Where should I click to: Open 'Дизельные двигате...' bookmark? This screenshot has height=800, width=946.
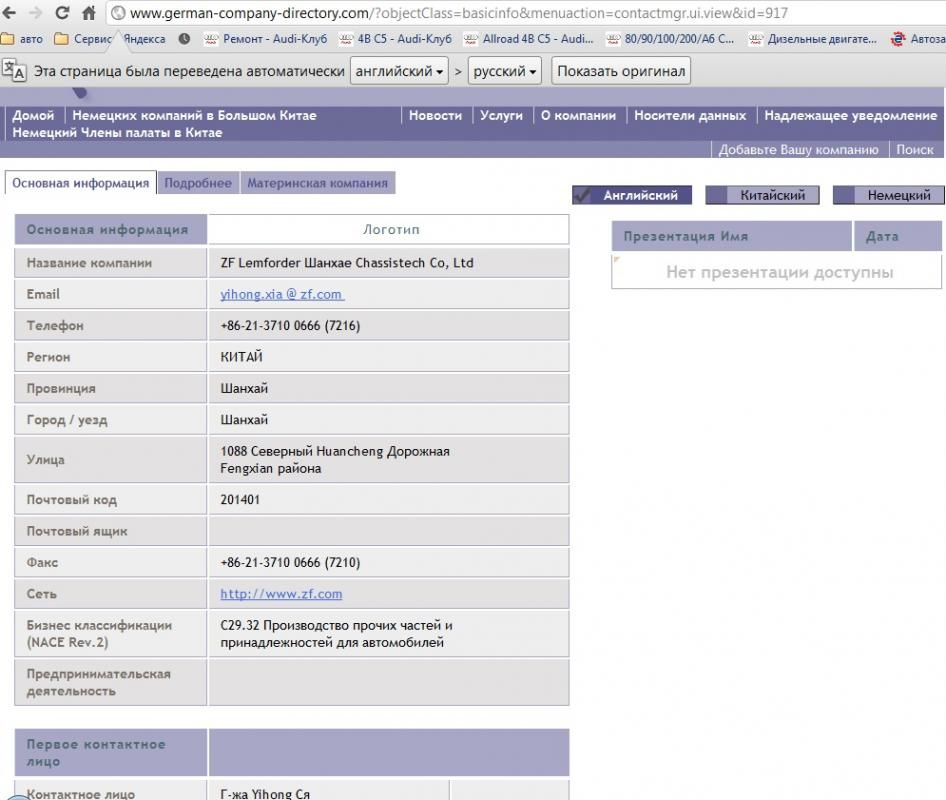pyautogui.click(x=813, y=39)
